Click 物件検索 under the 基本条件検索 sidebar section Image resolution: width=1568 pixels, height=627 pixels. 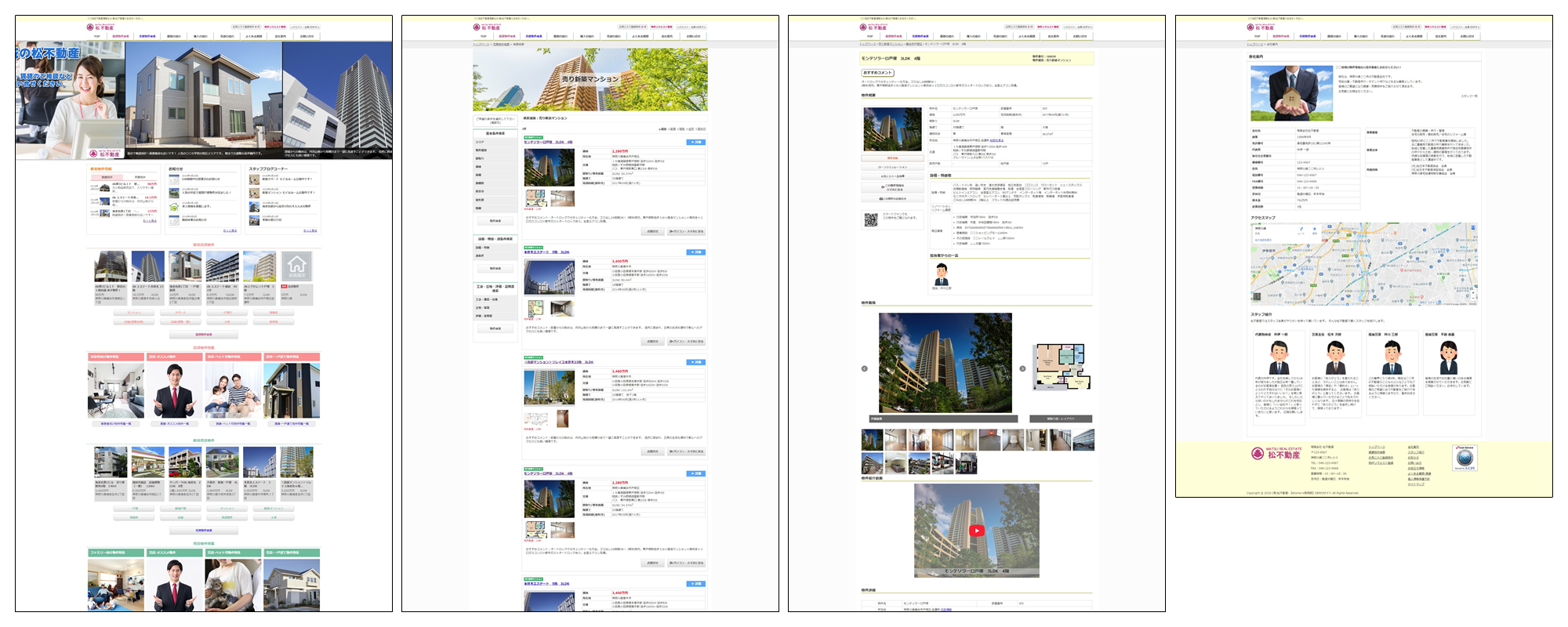click(x=495, y=221)
